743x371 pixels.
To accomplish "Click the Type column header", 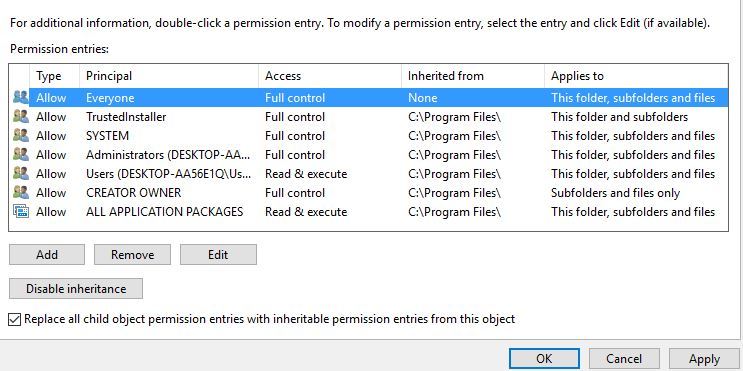I will point(54,76).
